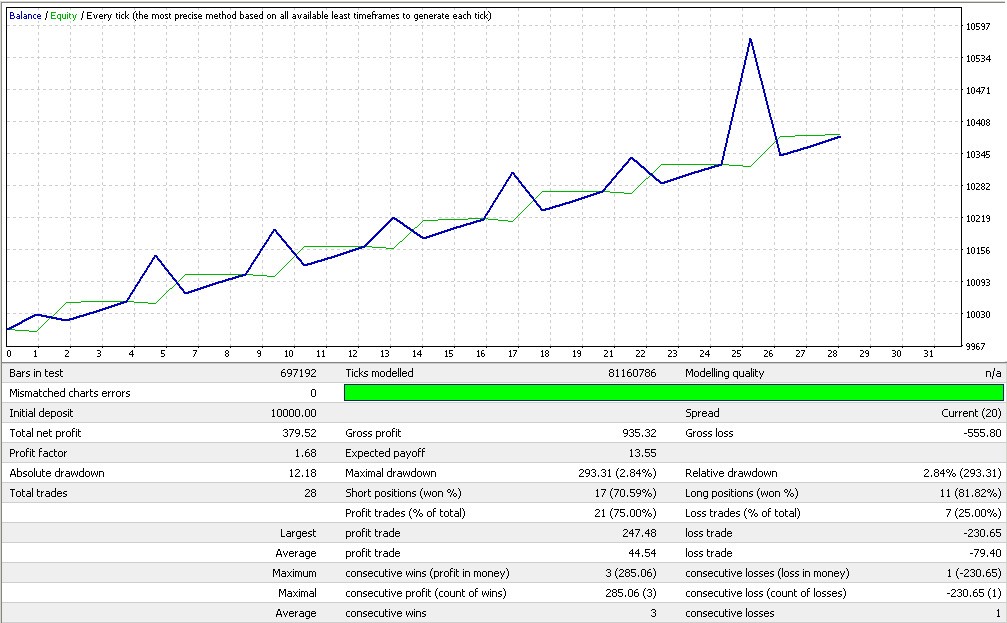Click consecutive wins value 3 (285.06)
The width and height of the screenshot is (1007, 623).
pos(631,573)
